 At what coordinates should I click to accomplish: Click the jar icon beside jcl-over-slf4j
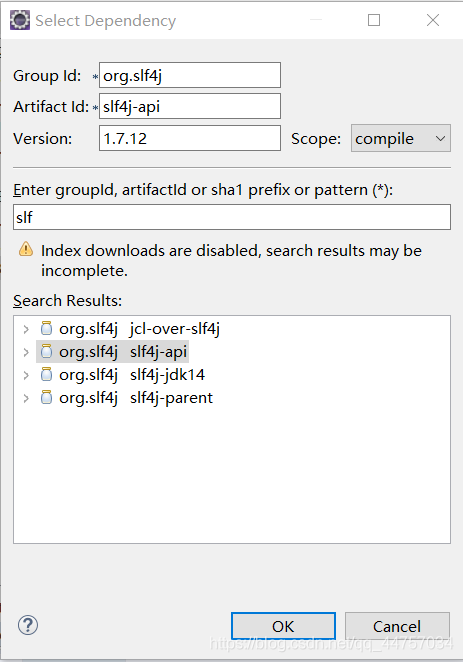[46, 328]
